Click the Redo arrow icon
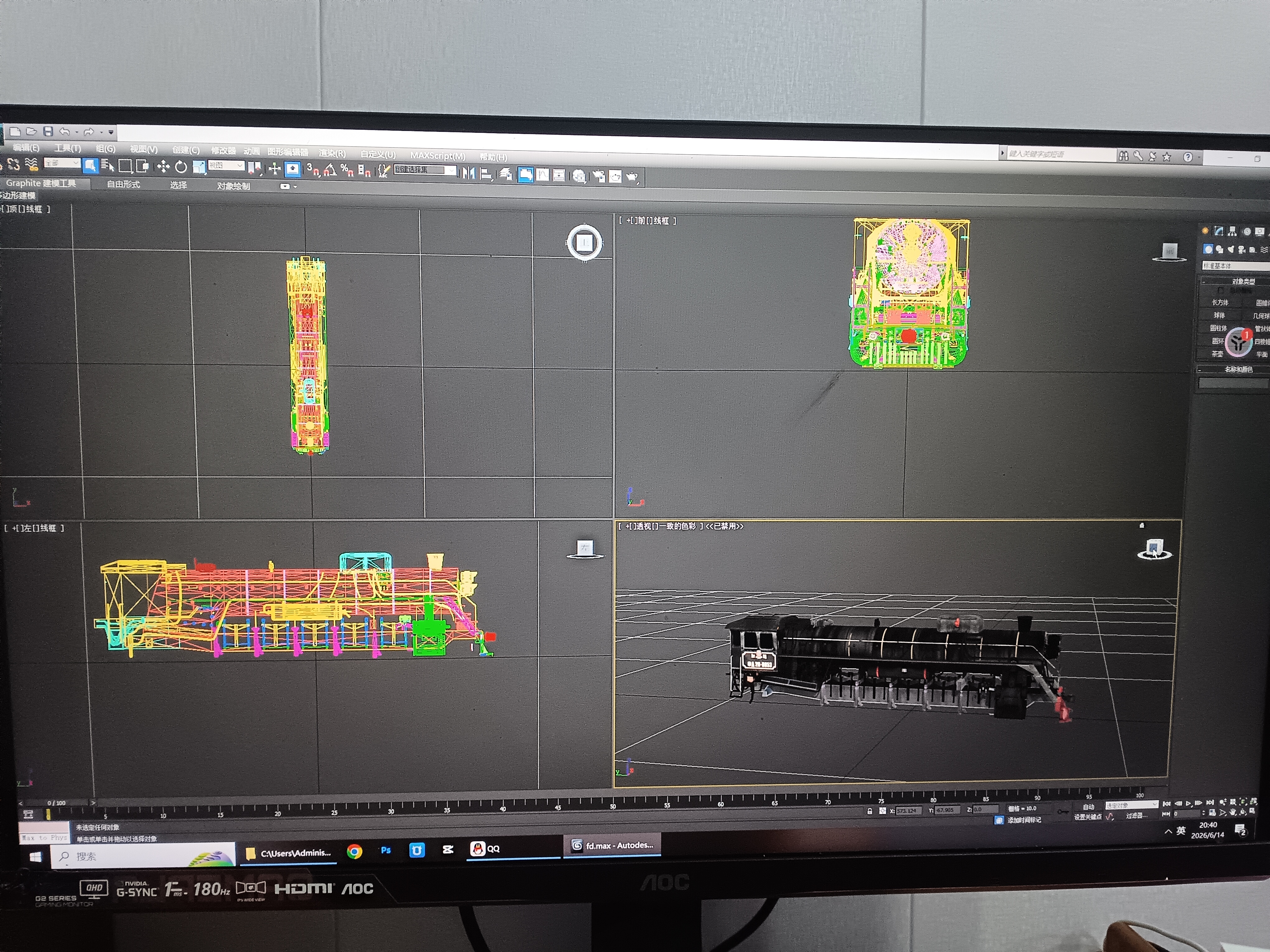The image size is (1270, 952). tap(88, 132)
